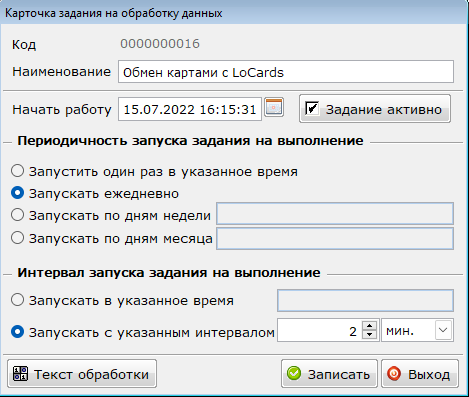Click 'Периодичность запуска задания на выполнение' heading
This screenshot has width=469, height=397.
(x=190, y=141)
